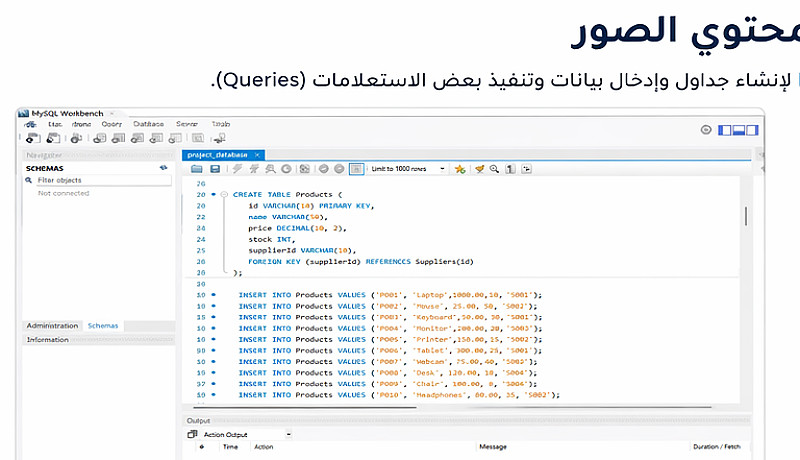Viewport: 800px width, 460px height.
Task: Stop the running query icon
Action: (286, 169)
